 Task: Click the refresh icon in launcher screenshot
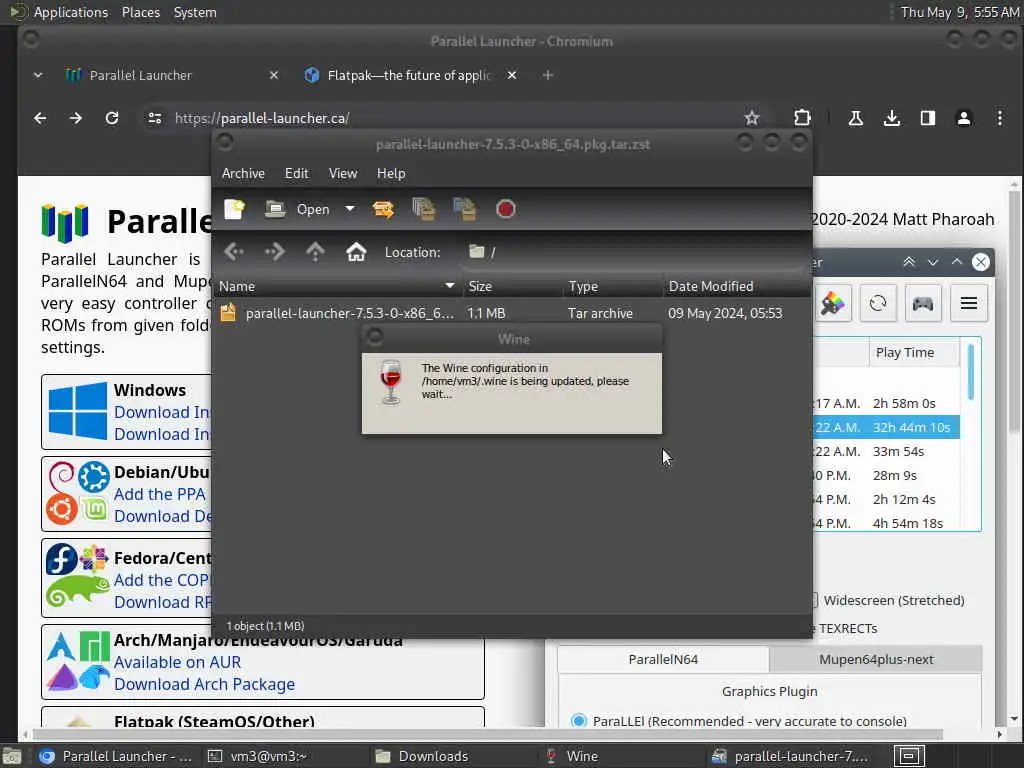coord(878,303)
